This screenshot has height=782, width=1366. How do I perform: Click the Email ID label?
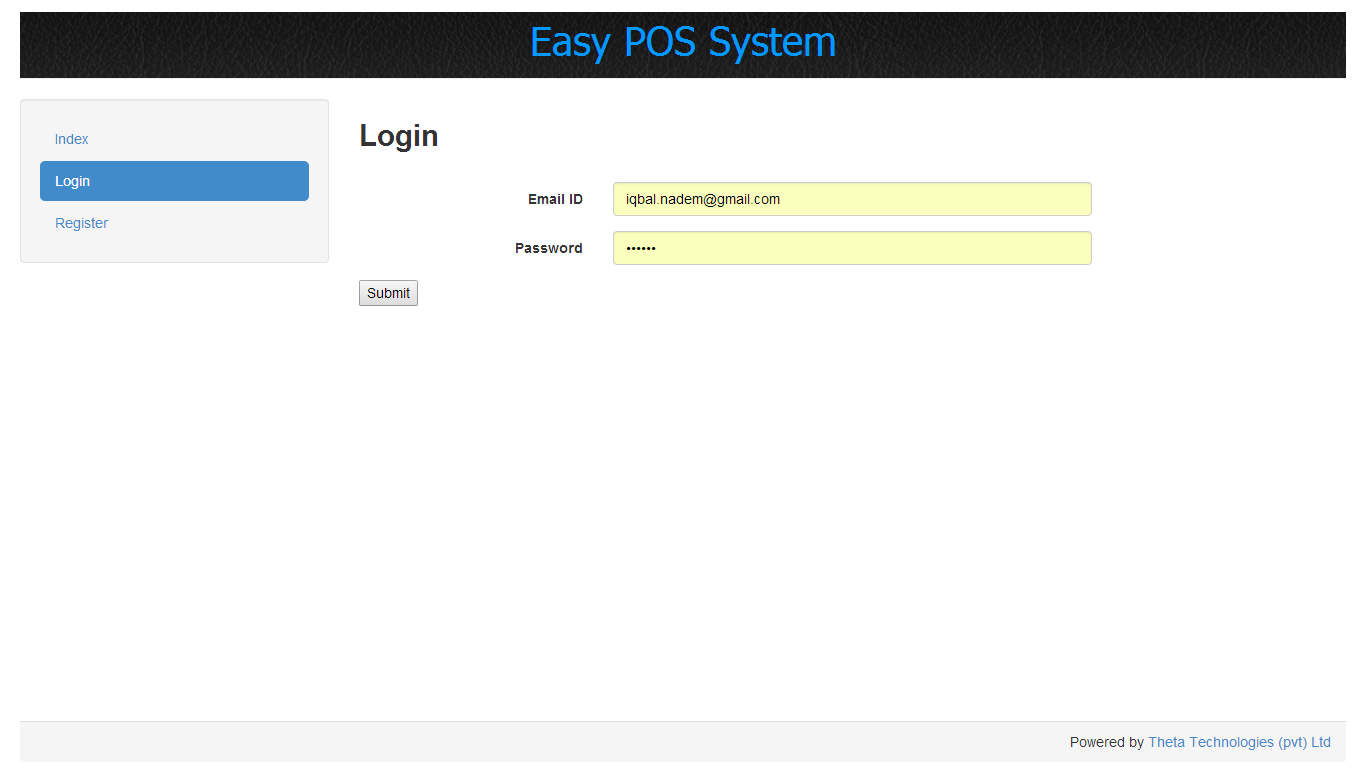click(x=555, y=199)
